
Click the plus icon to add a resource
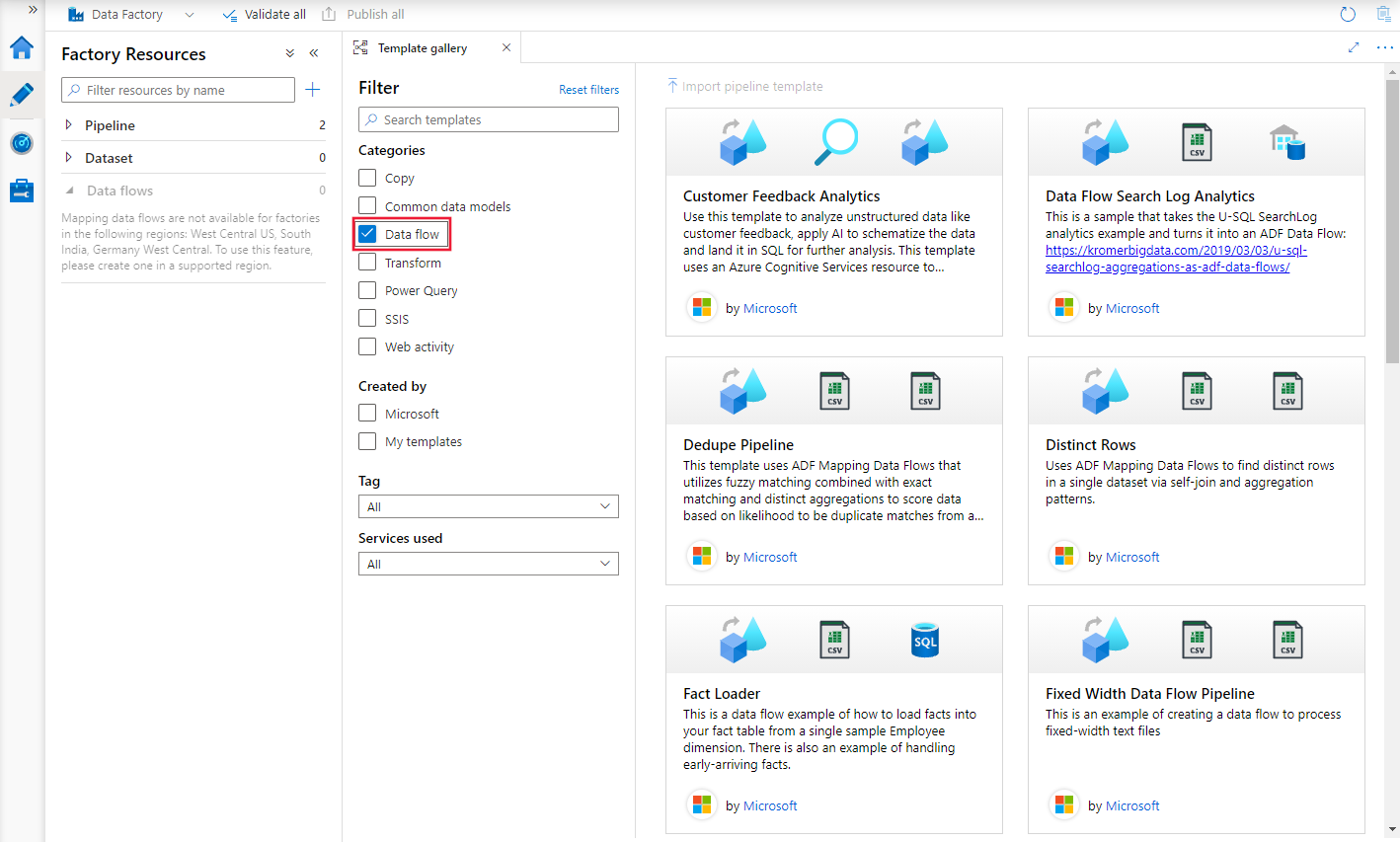pos(313,89)
